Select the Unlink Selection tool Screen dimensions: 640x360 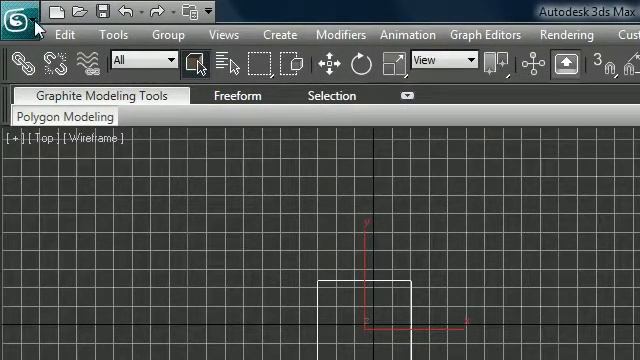[56, 63]
